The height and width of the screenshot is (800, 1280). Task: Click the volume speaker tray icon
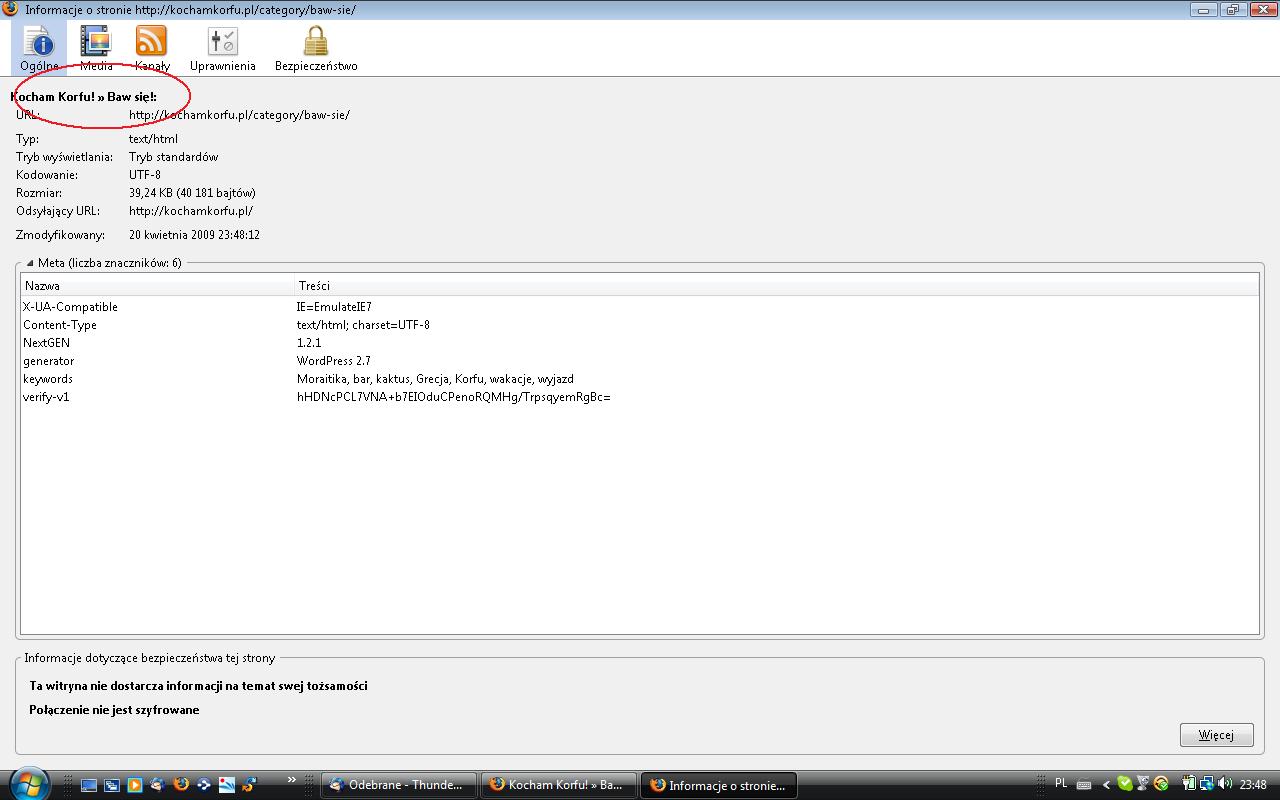1225,784
